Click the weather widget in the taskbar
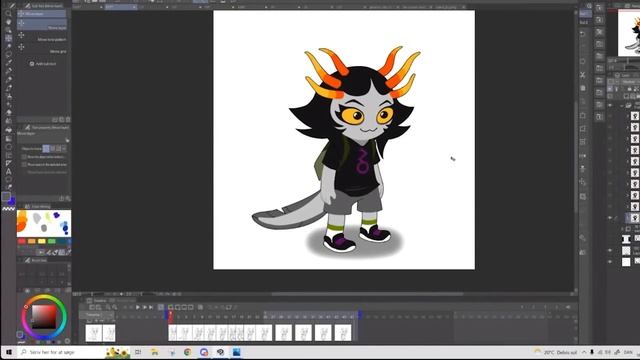The height and width of the screenshot is (360, 640). pyautogui.click(x=555, y=352)
